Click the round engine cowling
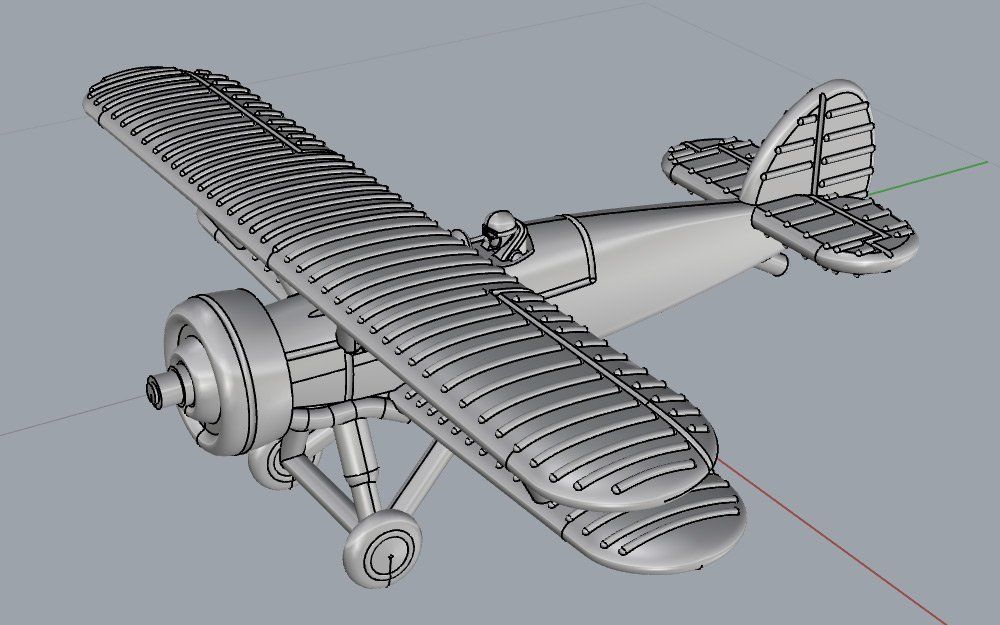 (227, 371)
